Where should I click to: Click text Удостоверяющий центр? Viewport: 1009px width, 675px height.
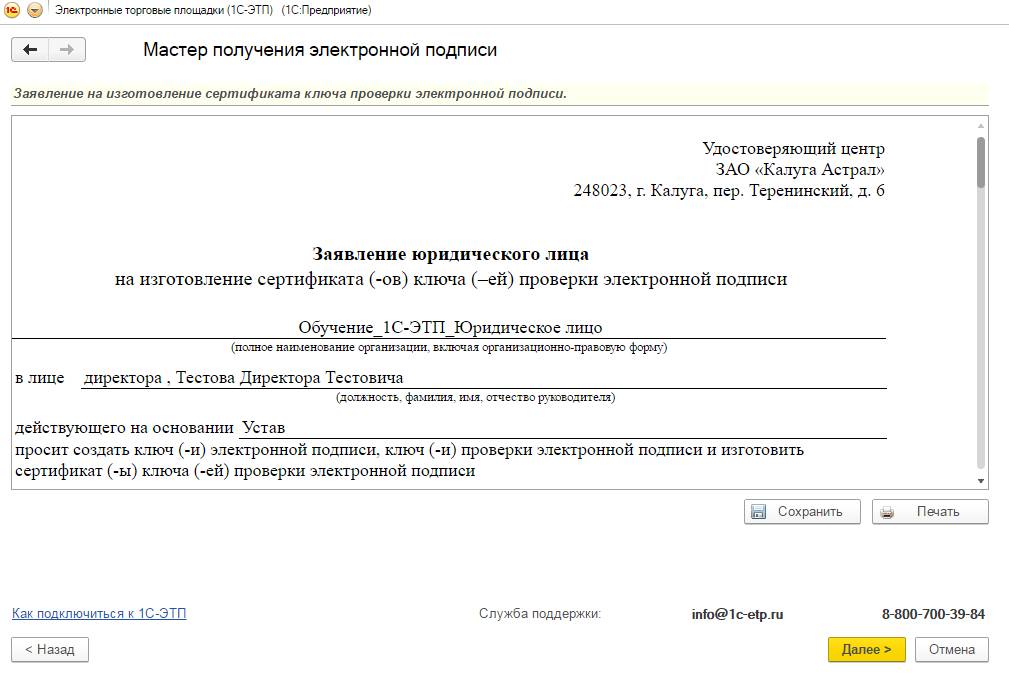(x=793, y=149)
